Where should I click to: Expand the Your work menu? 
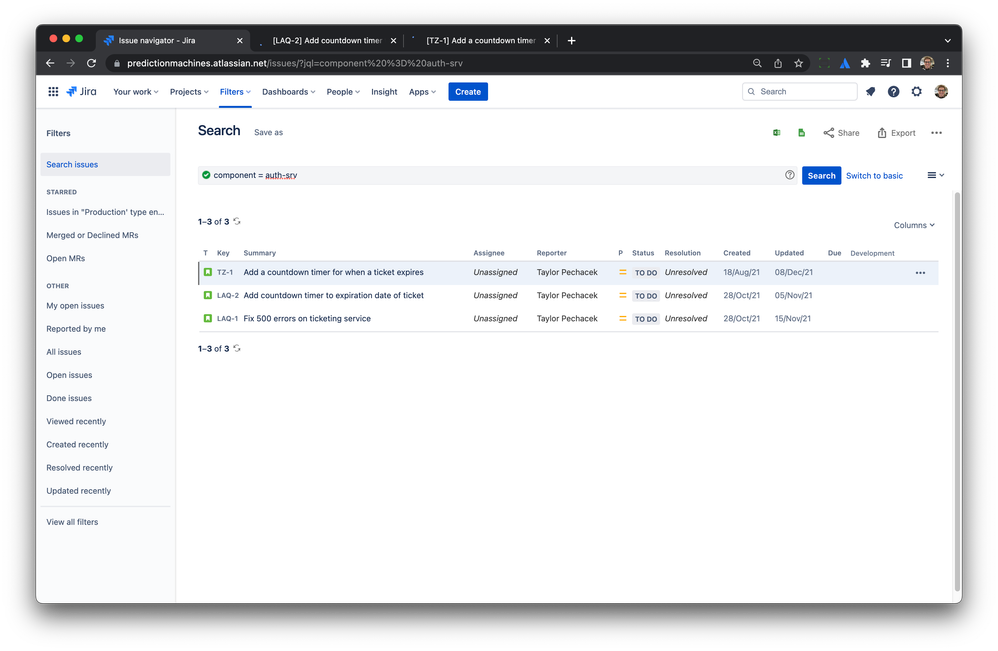pos(136,92)
